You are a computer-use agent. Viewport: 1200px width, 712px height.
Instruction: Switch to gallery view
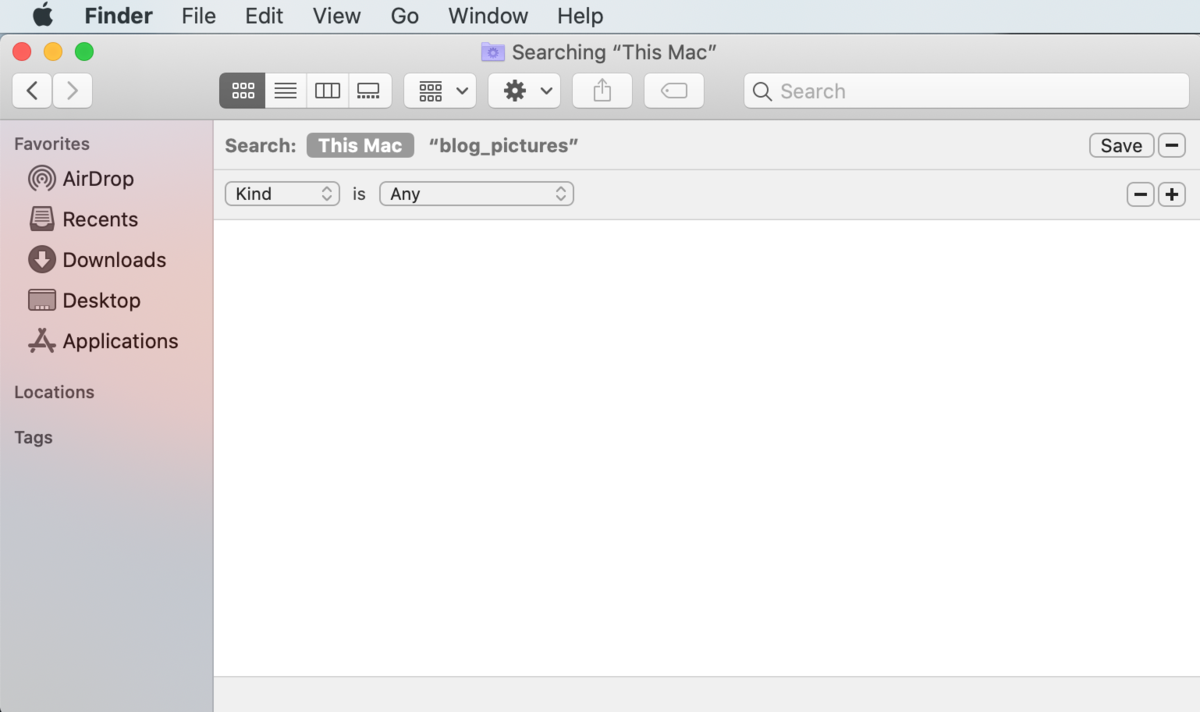pos(369,91)
